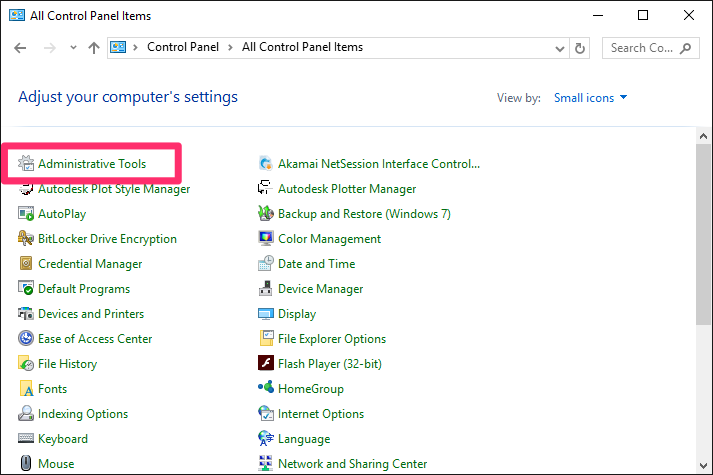Viewport: 713px width, 475px height.
Task: Click the search magnifier icon
Action: point(685,48)
